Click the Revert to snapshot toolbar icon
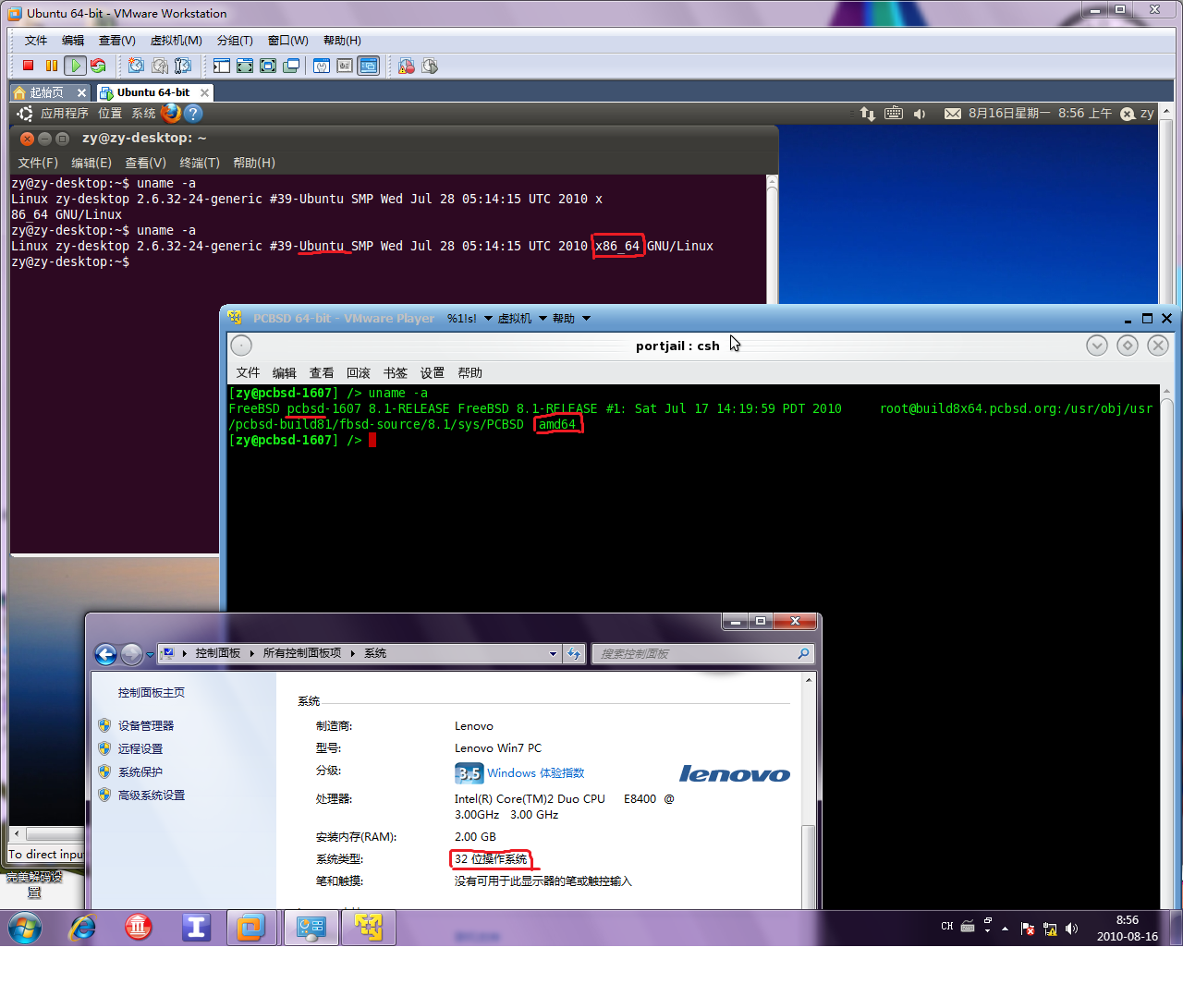1183x1008 pixels. click(160, 66)
